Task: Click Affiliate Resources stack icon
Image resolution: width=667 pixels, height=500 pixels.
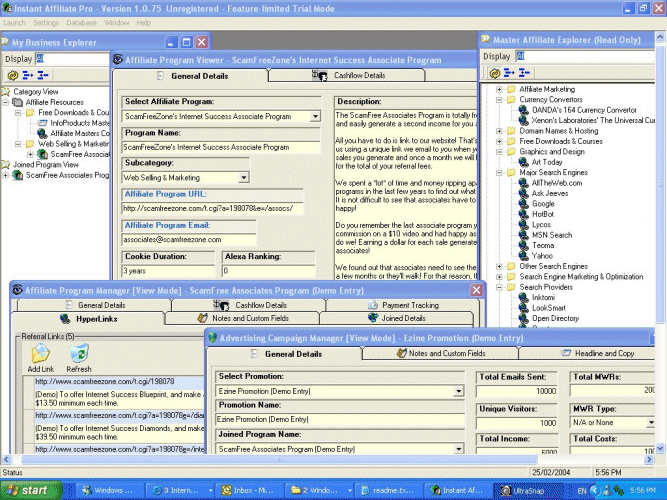Action: 17,102
